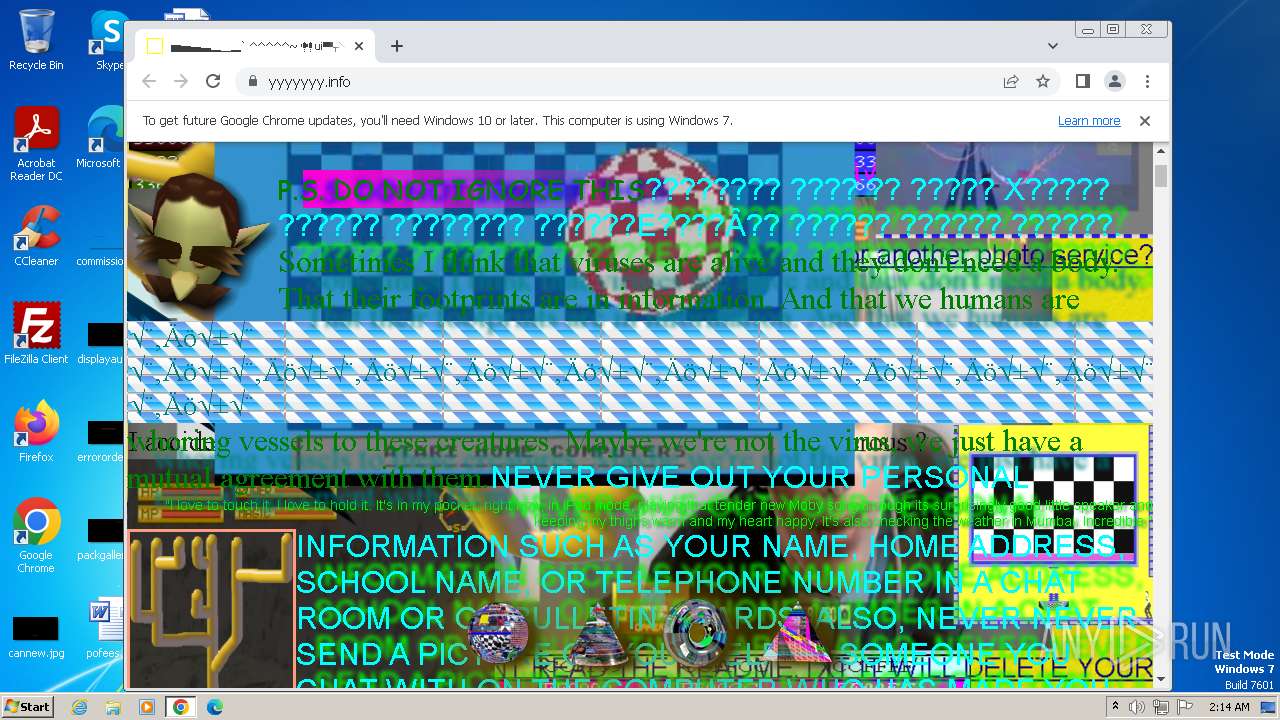Toggle Chrome side panel
1280x720 pixels.
[x=1083, y=82]
